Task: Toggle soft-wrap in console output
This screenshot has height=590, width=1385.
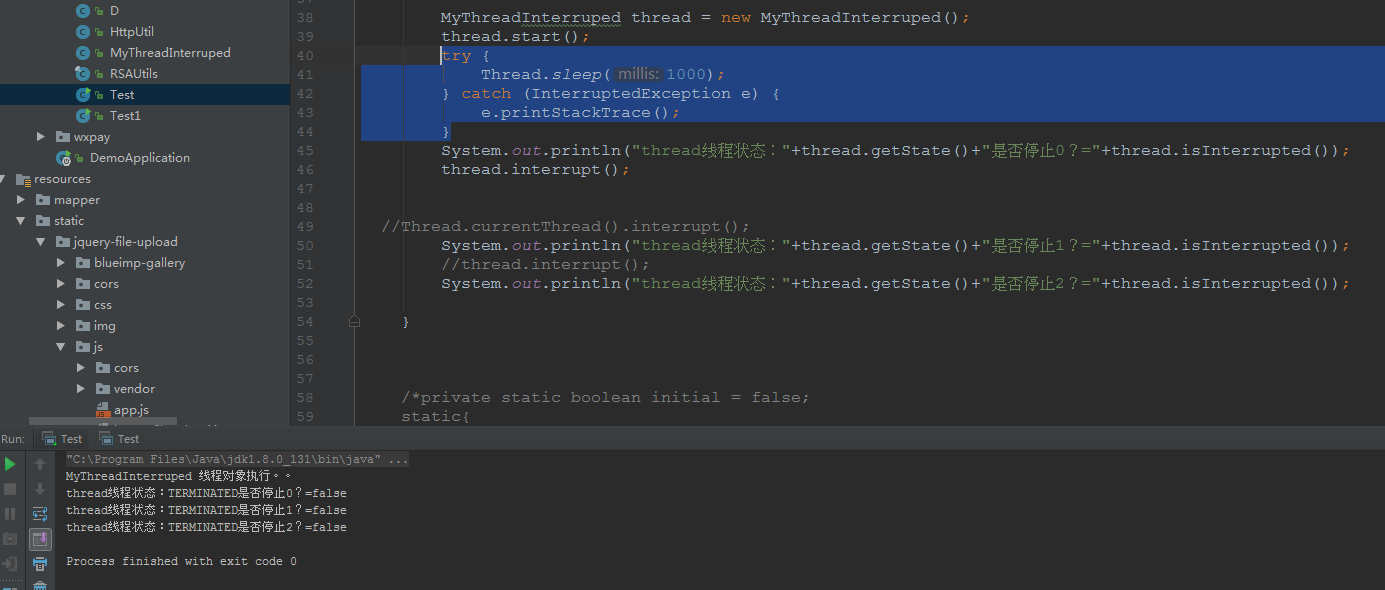Action: [x=39, y=513]
